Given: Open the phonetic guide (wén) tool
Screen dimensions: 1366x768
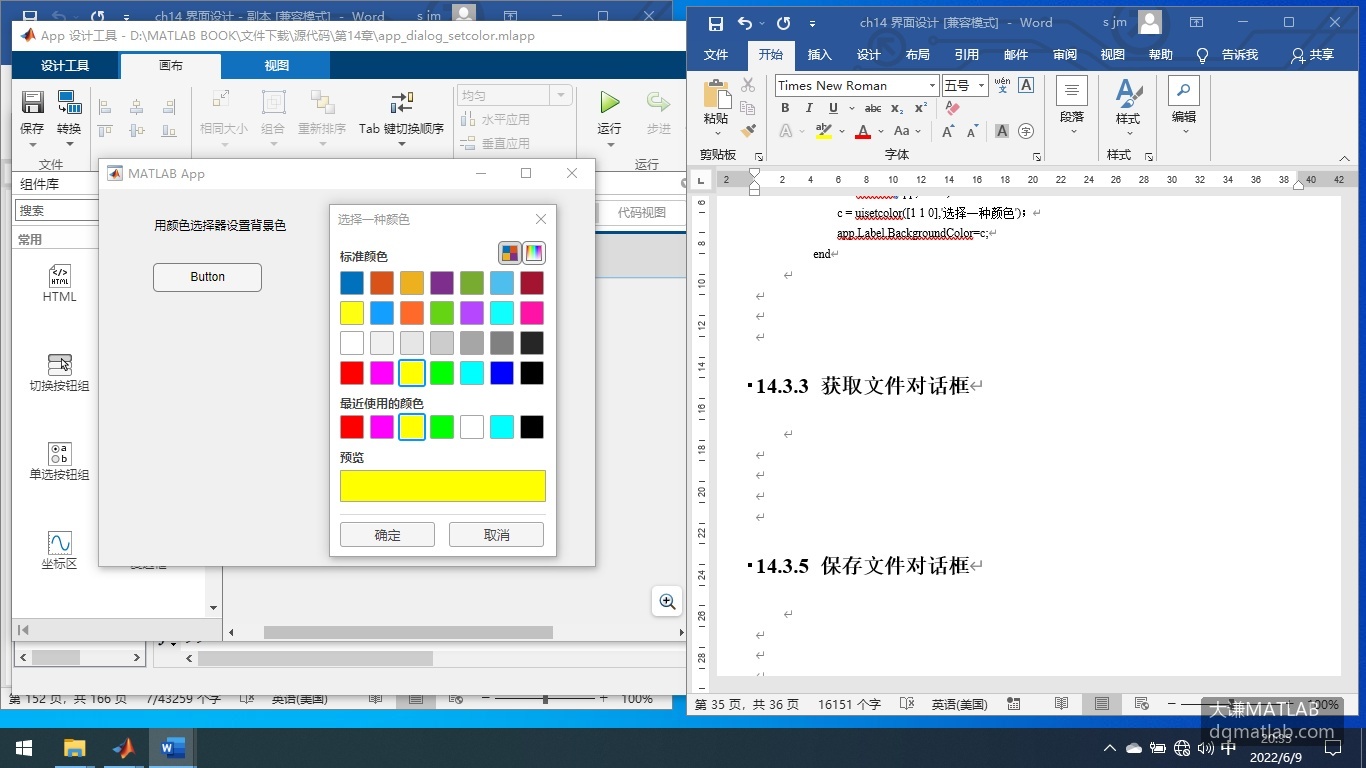Looking at the screenshot, I should pos(1002,86).
